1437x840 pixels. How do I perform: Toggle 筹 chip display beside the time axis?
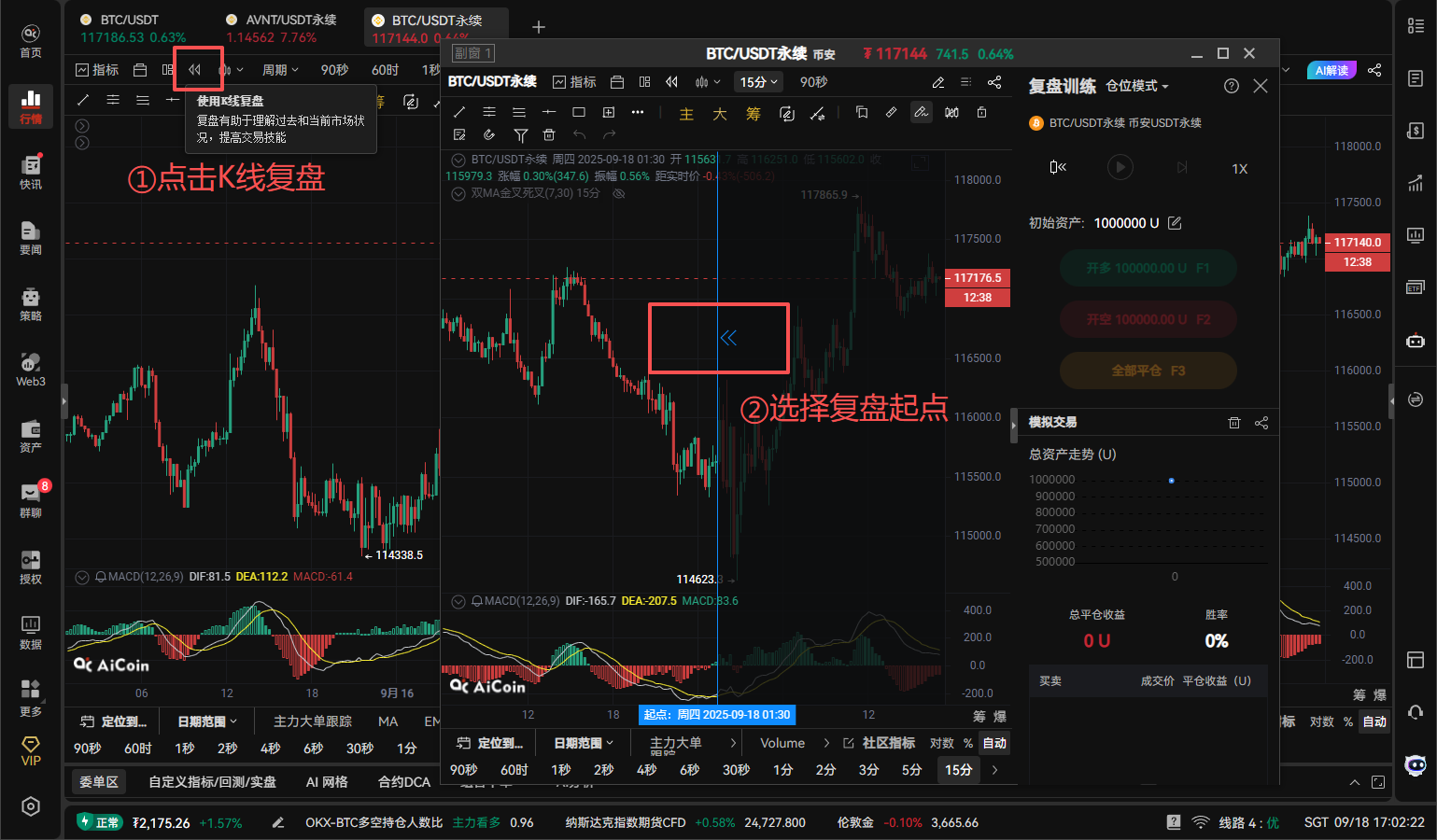[x=979, y=716]
